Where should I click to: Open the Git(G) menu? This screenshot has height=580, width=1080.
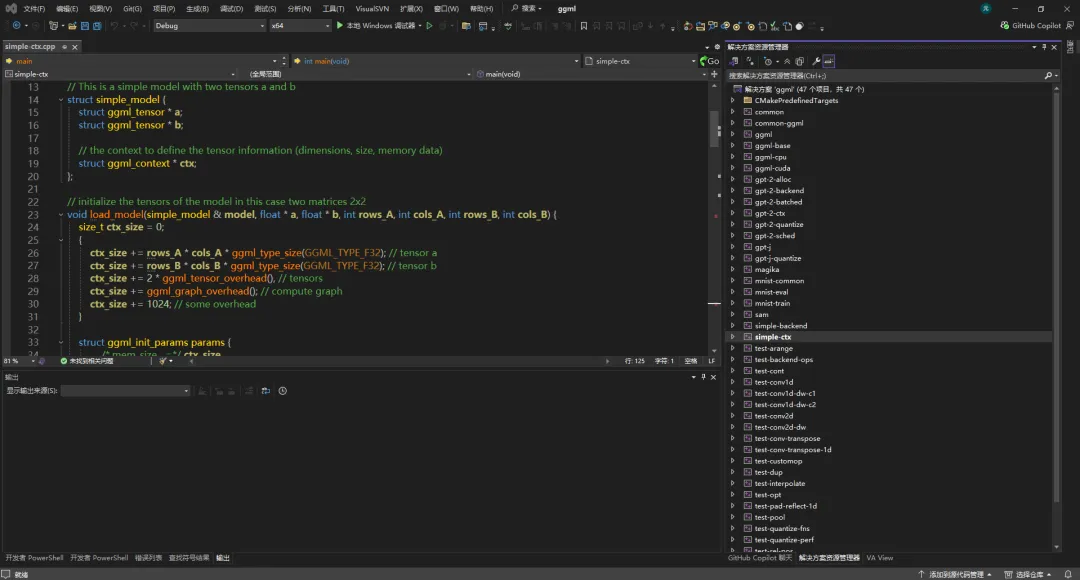pyautogui.click(x=132, y=8)
